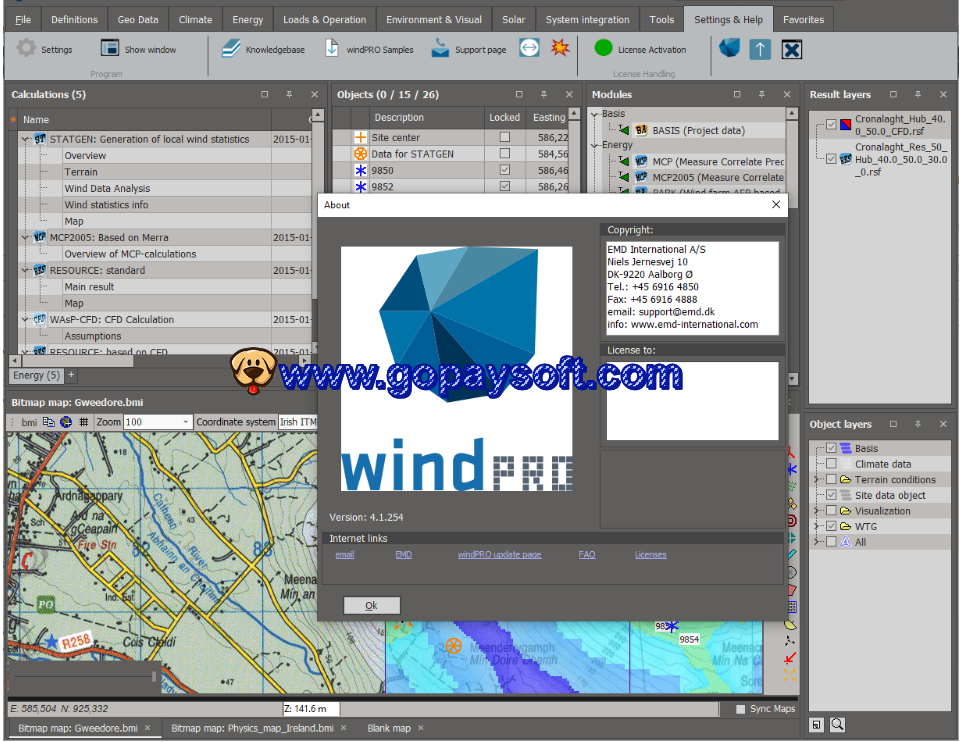Click the Show window ribbon icon
The width and height of the screenshot is (961, 742).
pyautogui.click(x=110, y=48)
